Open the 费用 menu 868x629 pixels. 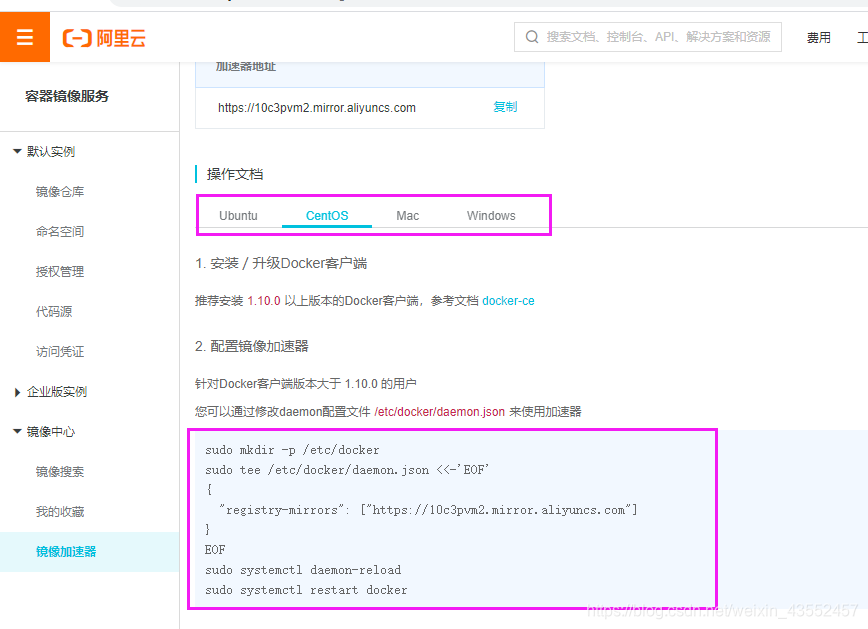(818, 38)
